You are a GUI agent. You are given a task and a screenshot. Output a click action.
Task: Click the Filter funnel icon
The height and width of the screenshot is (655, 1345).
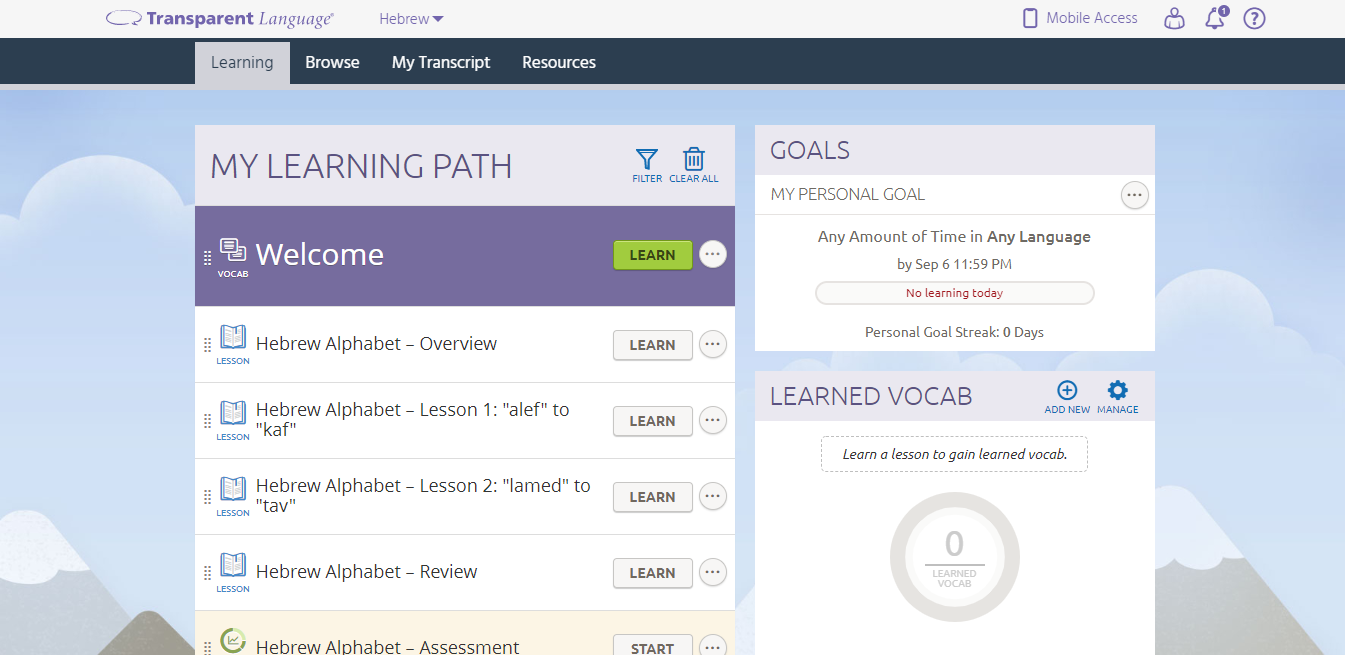tap(647, 159)
